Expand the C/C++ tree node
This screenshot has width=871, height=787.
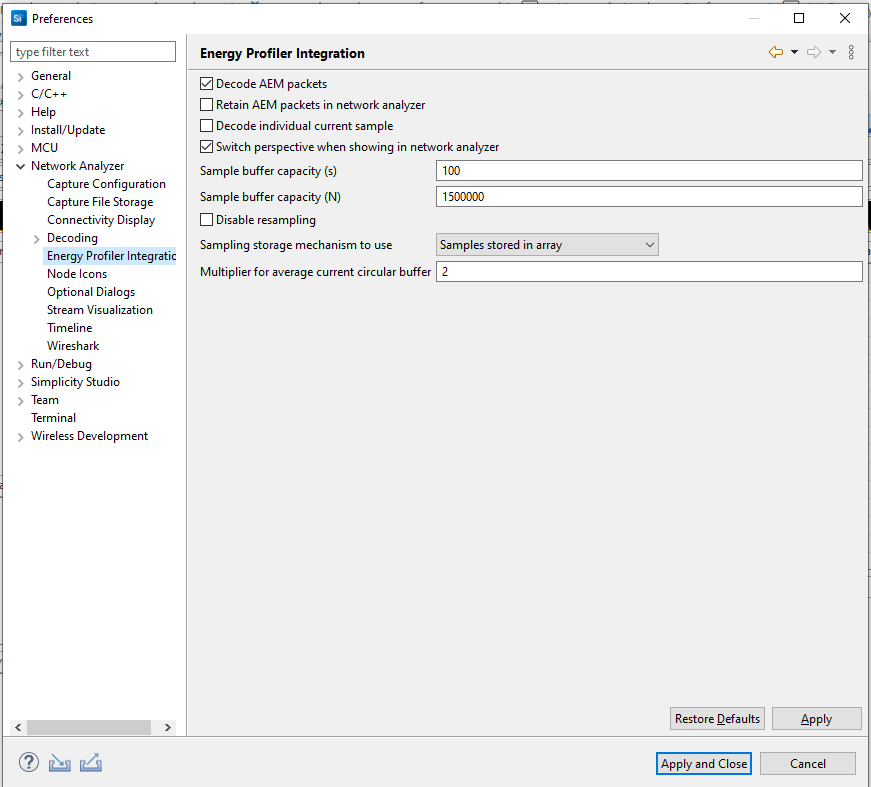pos(21,95)
